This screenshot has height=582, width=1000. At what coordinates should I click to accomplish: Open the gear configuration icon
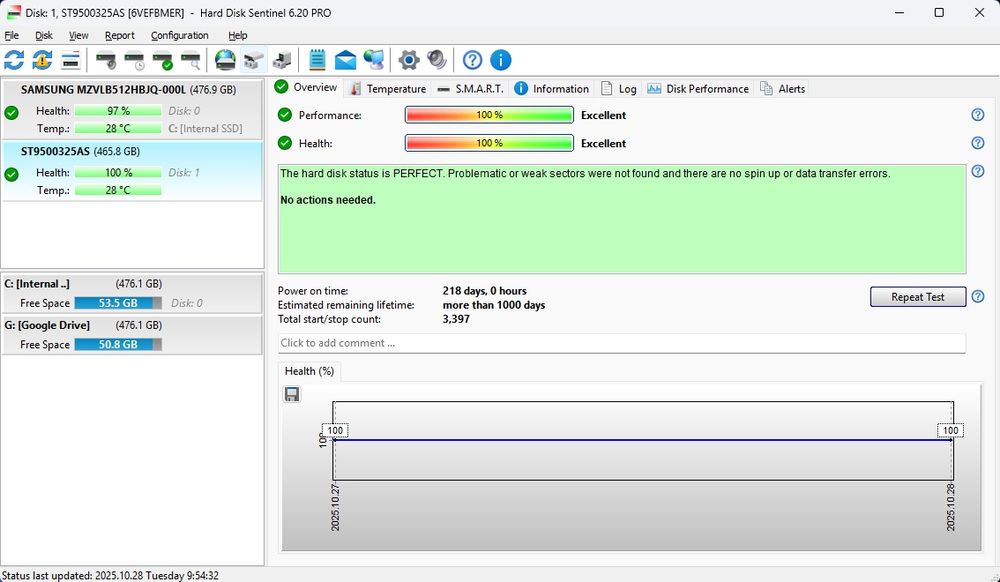click(x=409, y=61)
